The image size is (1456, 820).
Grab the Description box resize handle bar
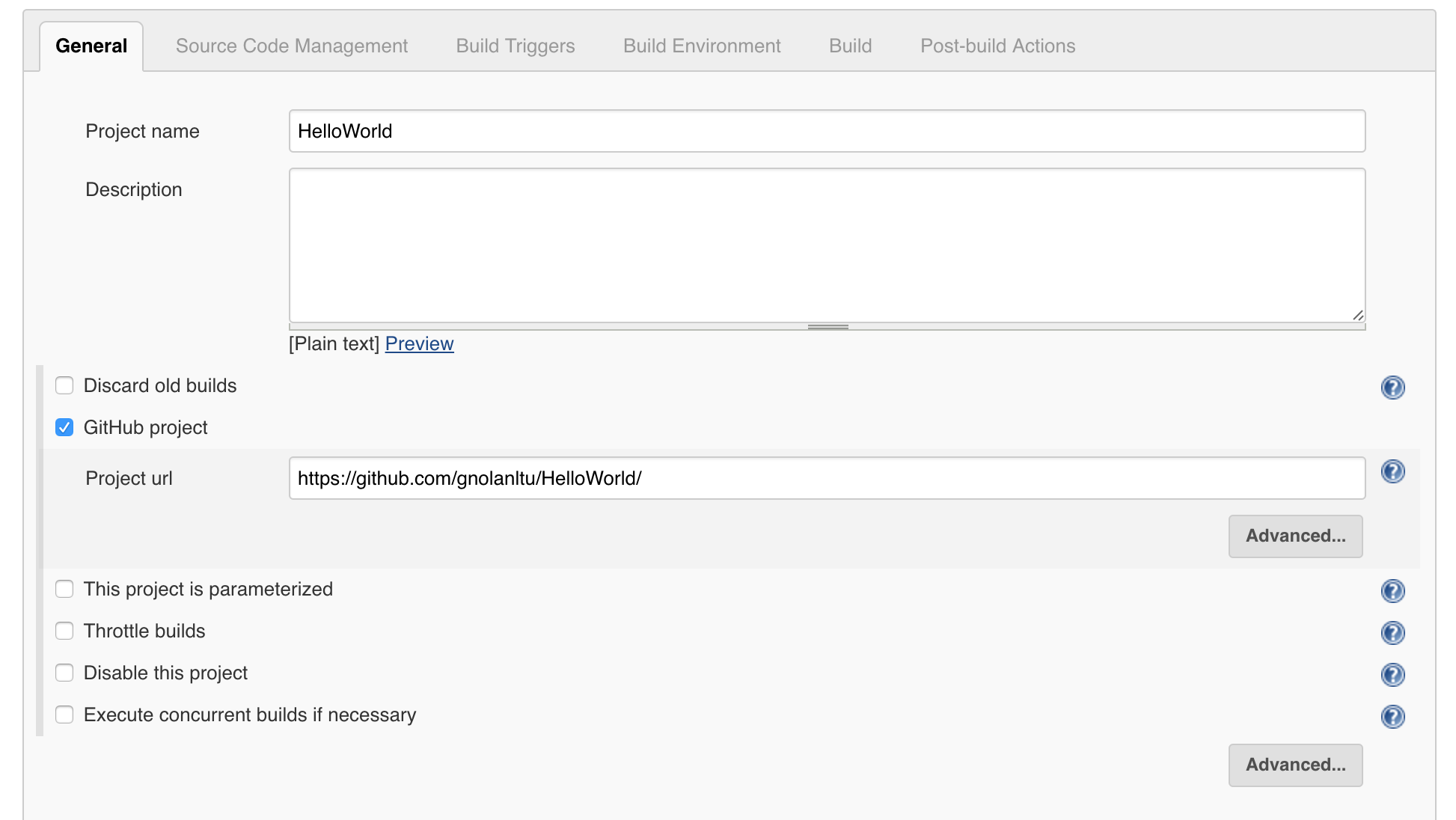coord(828,327)
